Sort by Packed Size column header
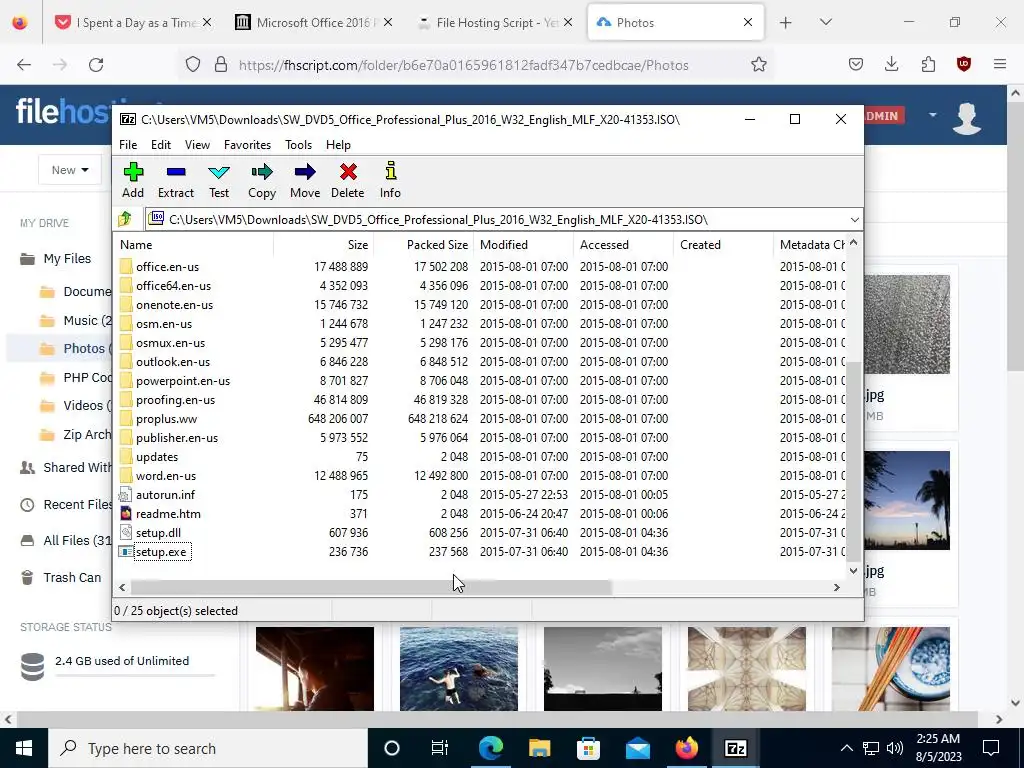Screen dimensions: 1024x768 [x=423, y=245]
